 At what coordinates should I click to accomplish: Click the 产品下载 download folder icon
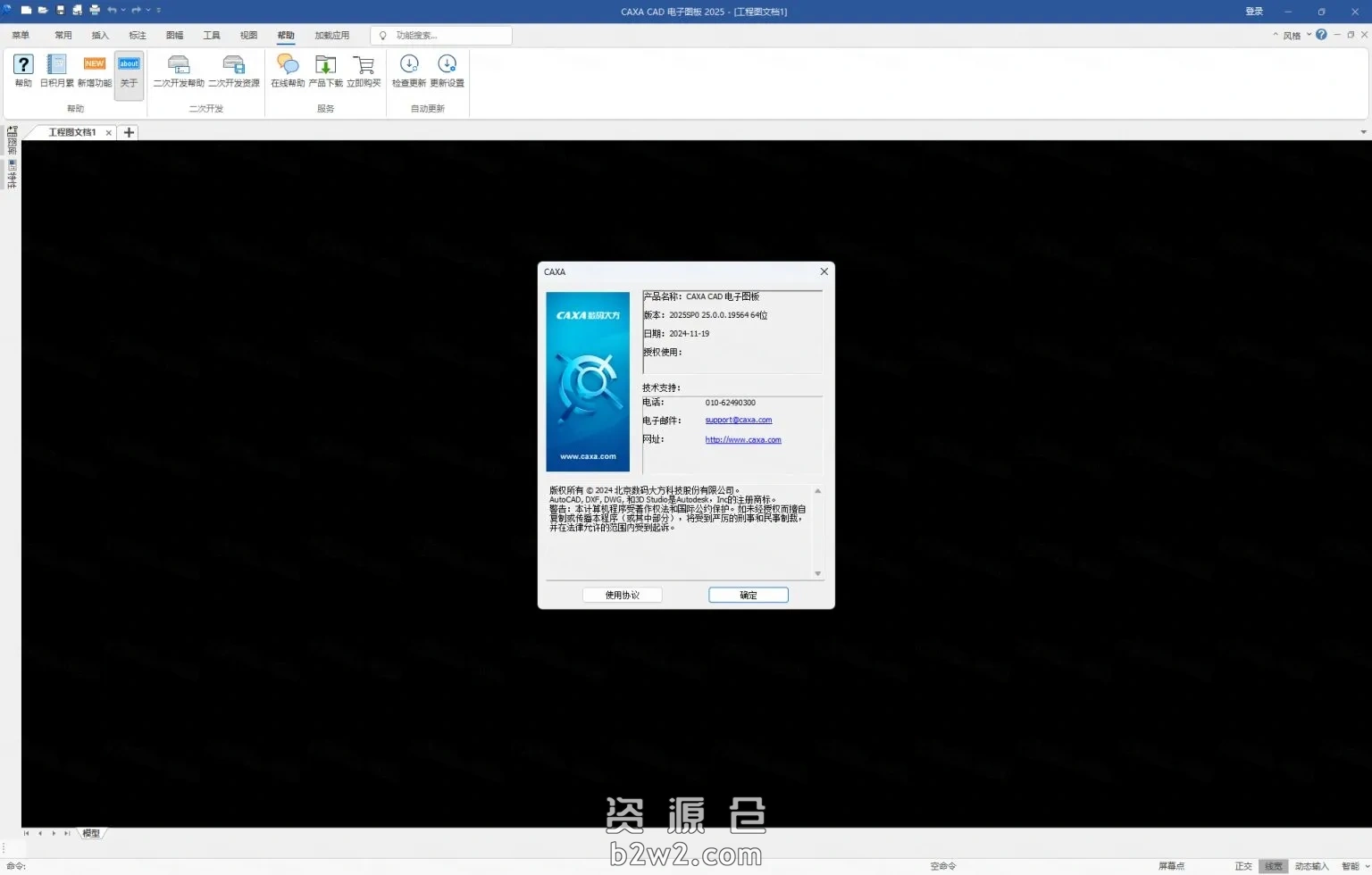[x=325, y=71]
